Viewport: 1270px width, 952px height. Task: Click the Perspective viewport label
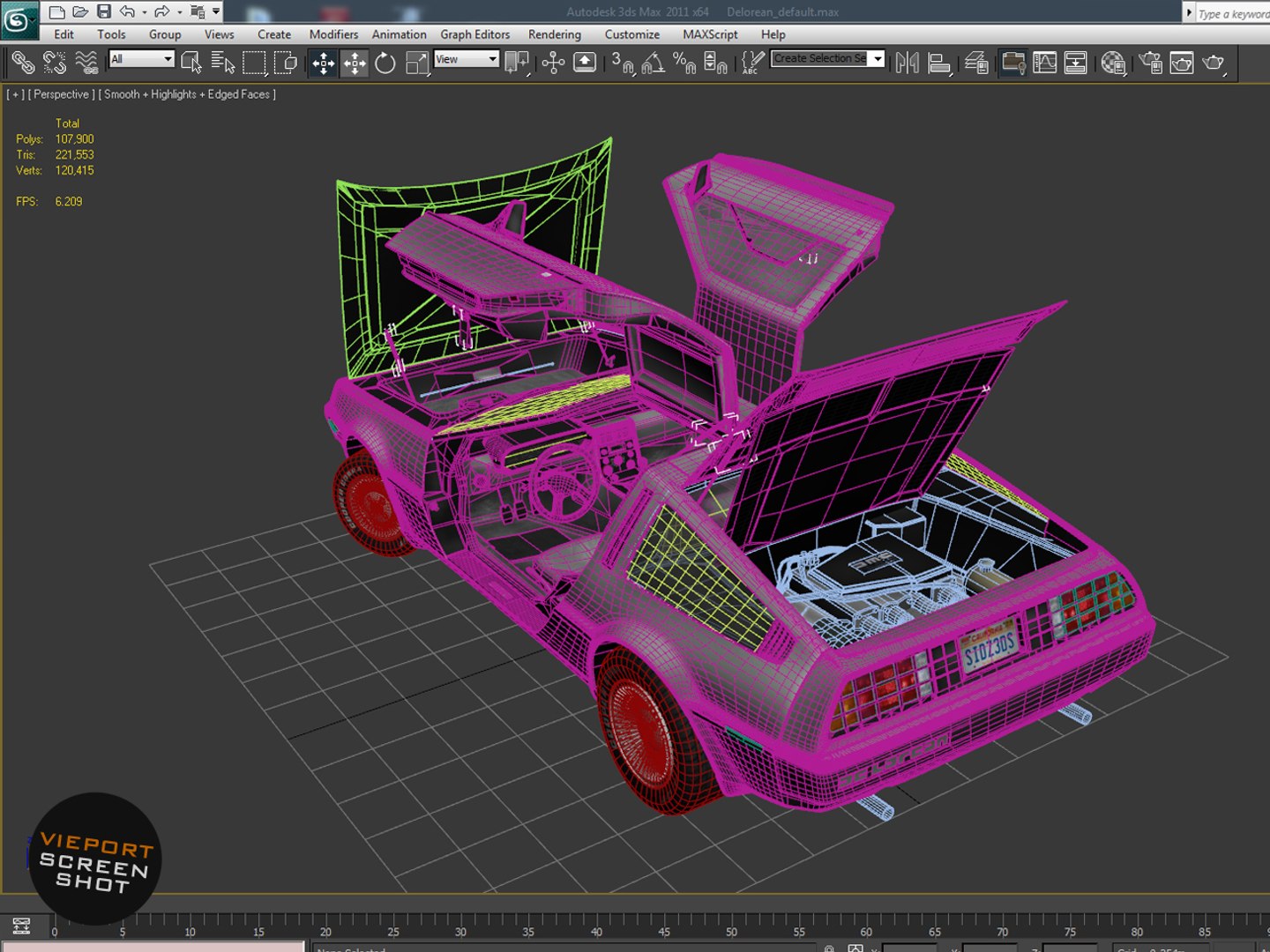pyautogui.click(x=61, y=94)
